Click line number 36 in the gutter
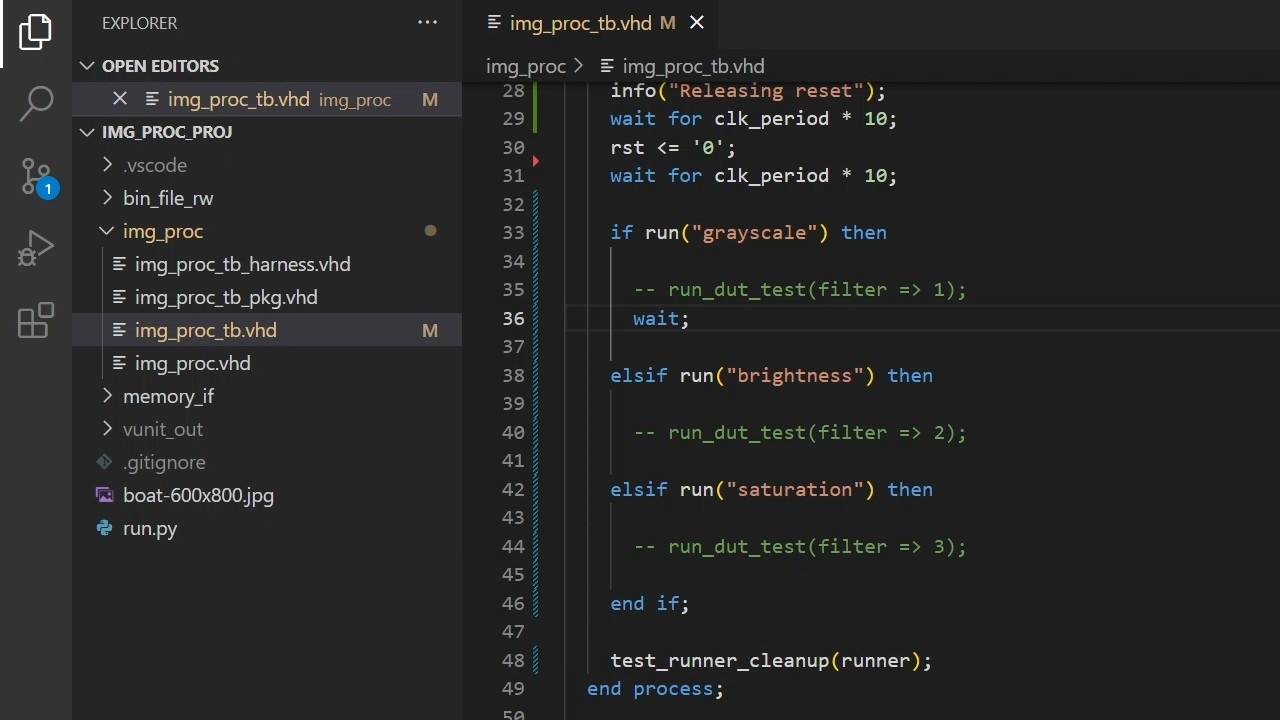The width and height of the screenshot is (1280, 720). click(x=513, y=318)
